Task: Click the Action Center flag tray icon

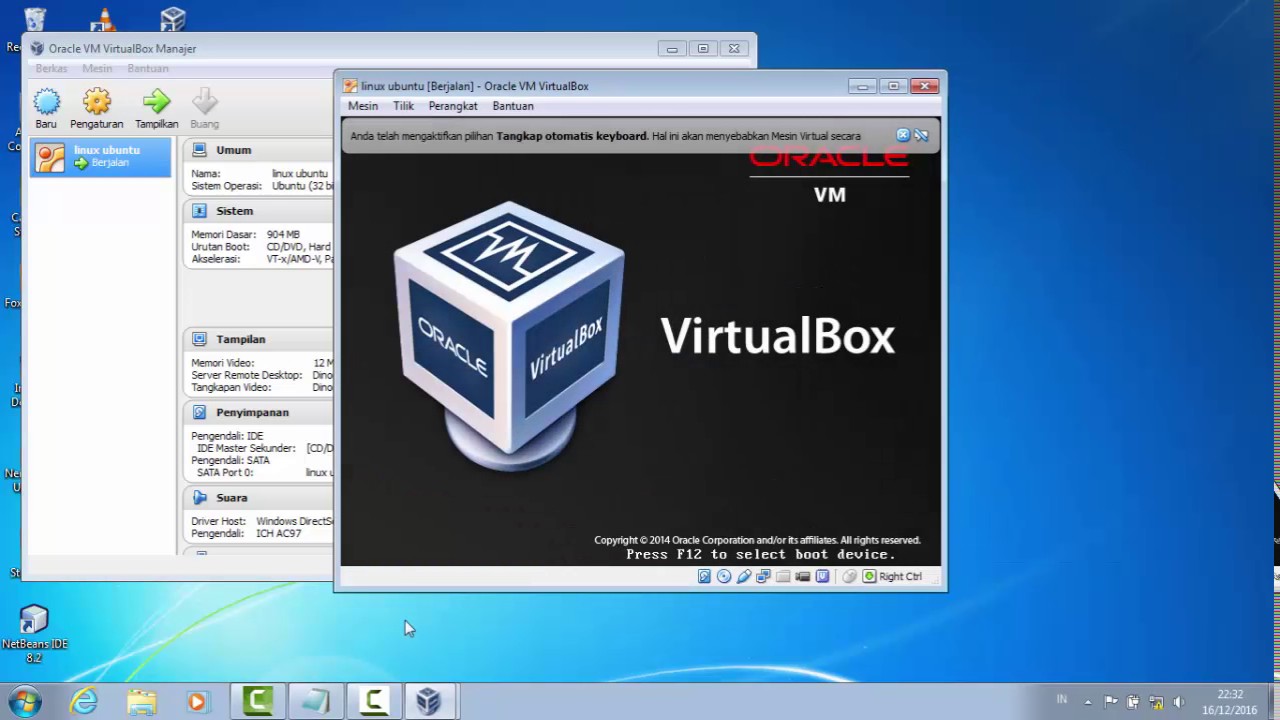Action: (1110, 701)
